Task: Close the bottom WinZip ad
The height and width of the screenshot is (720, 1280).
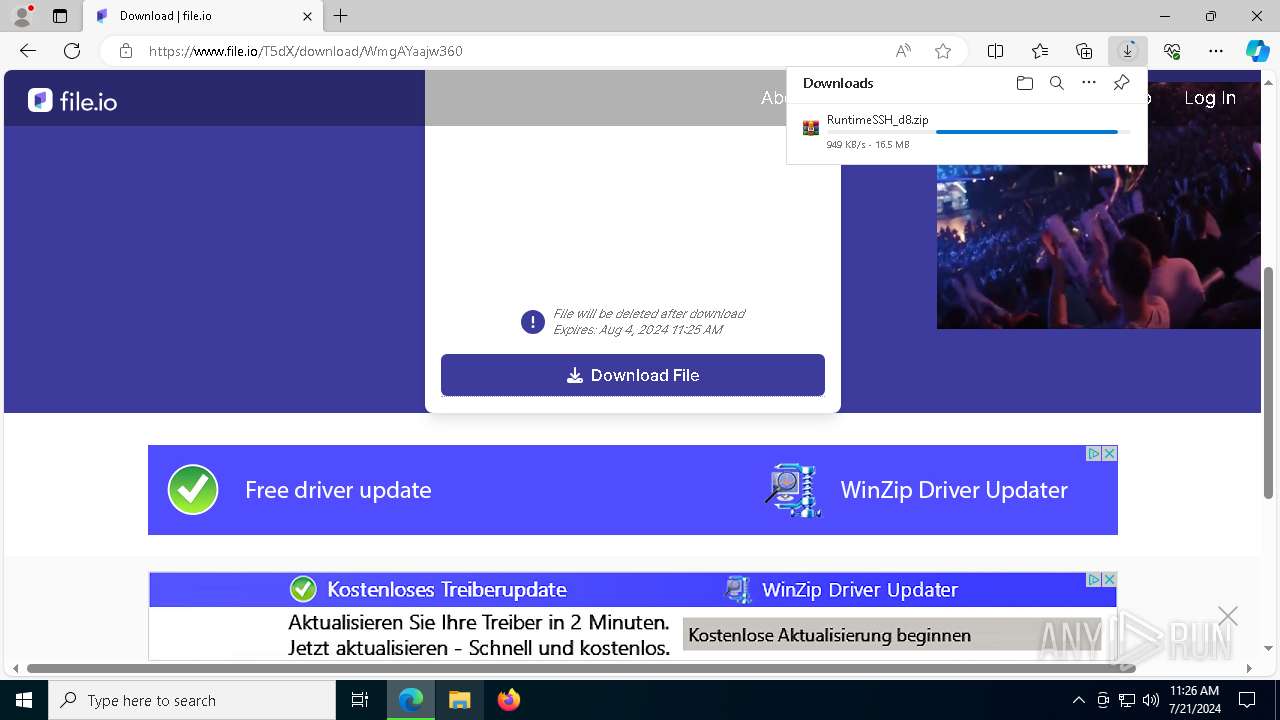Action: click(x=1109, y=580)
